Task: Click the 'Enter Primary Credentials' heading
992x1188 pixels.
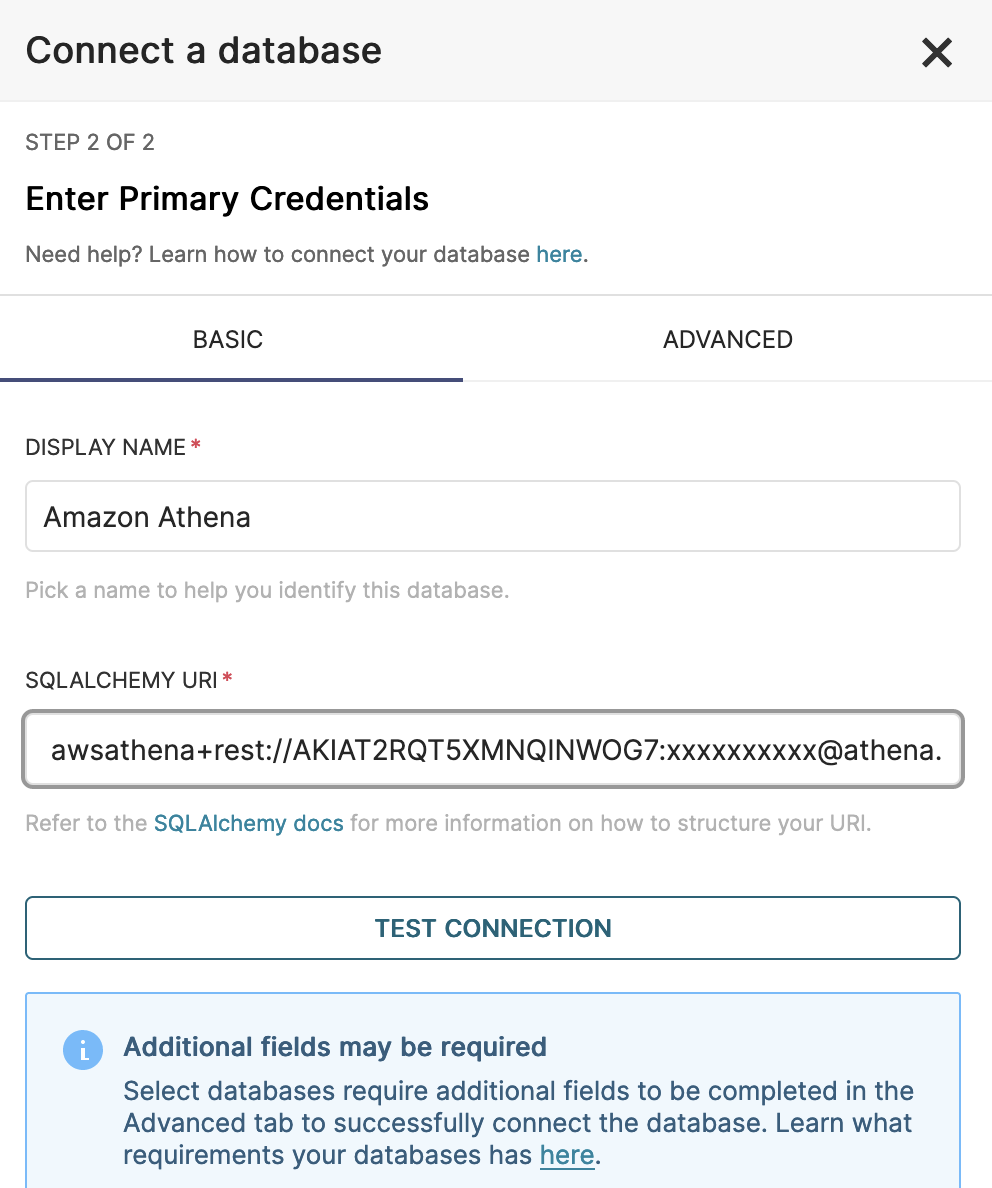Action: pyautogui.click(x=227, y=199)
